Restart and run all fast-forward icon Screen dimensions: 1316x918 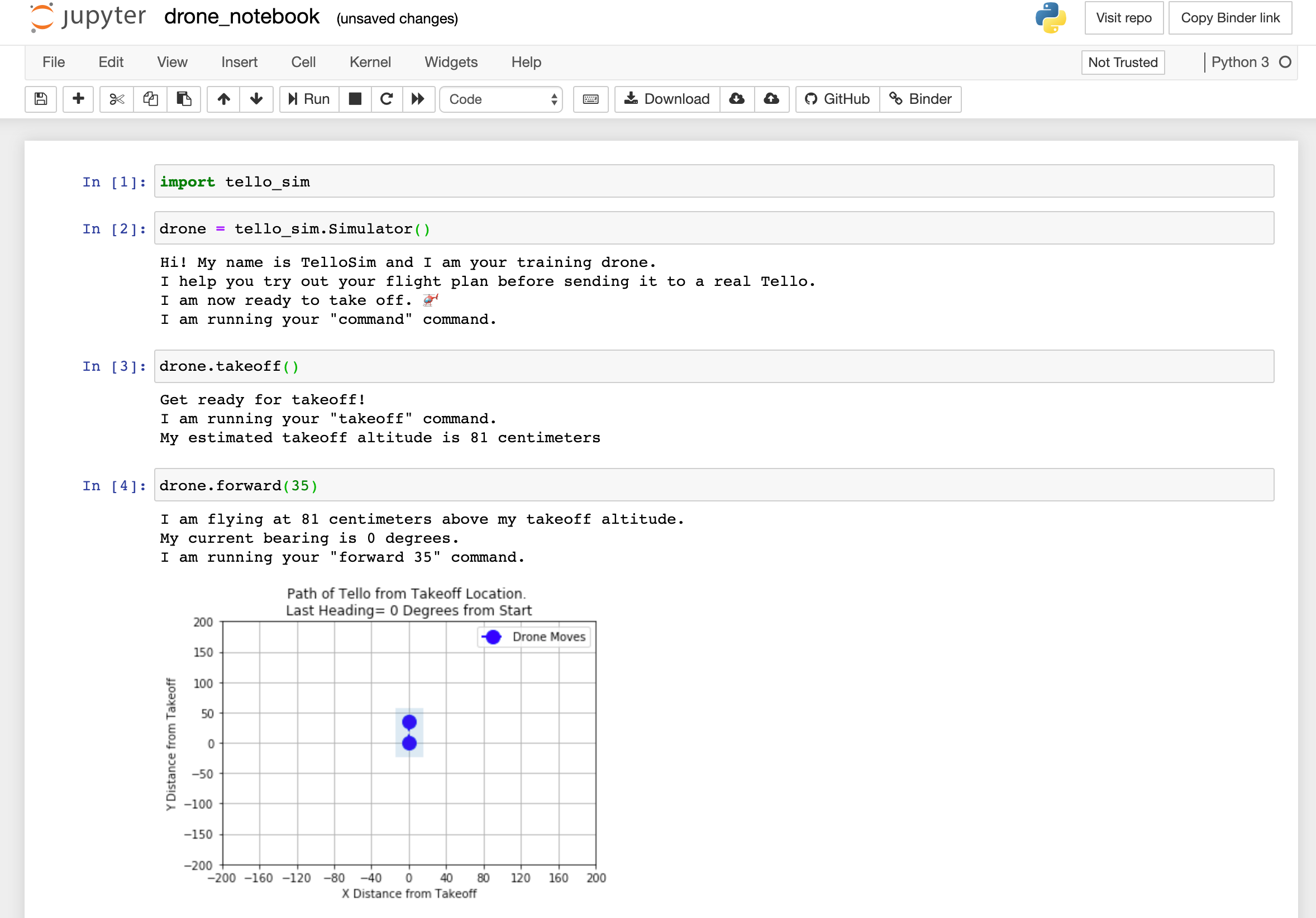pos(418,99)
